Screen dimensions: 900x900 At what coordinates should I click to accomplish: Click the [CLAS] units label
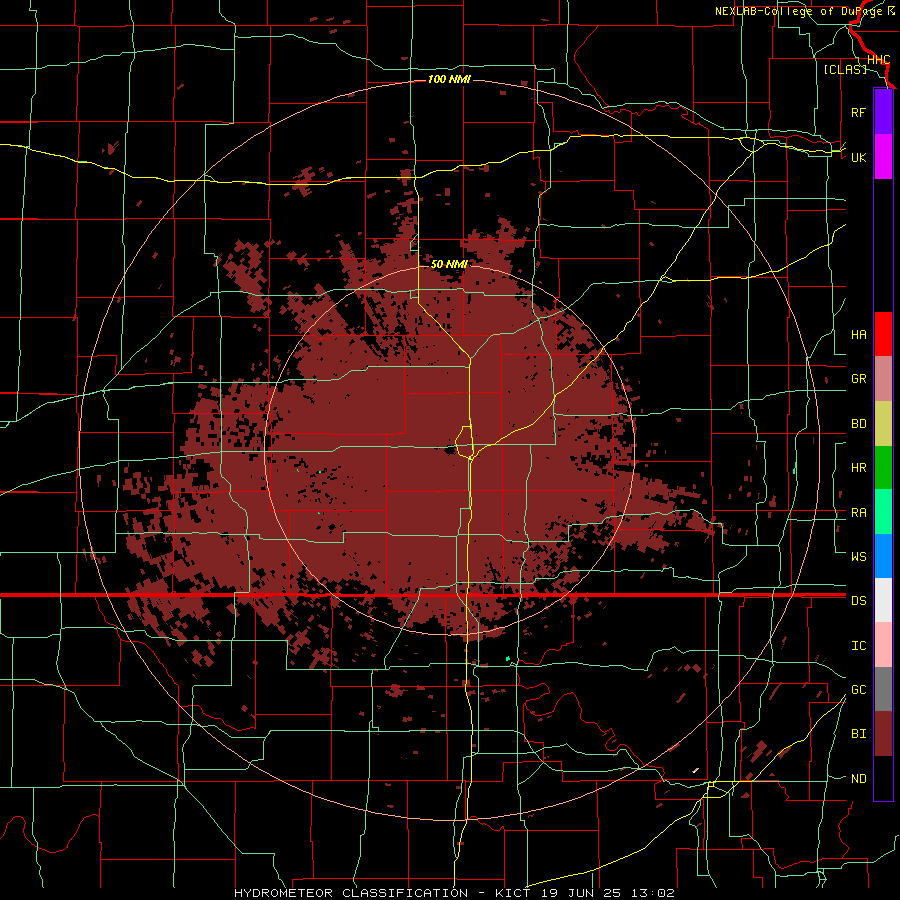pyautogui.click(x=845, y=69)
